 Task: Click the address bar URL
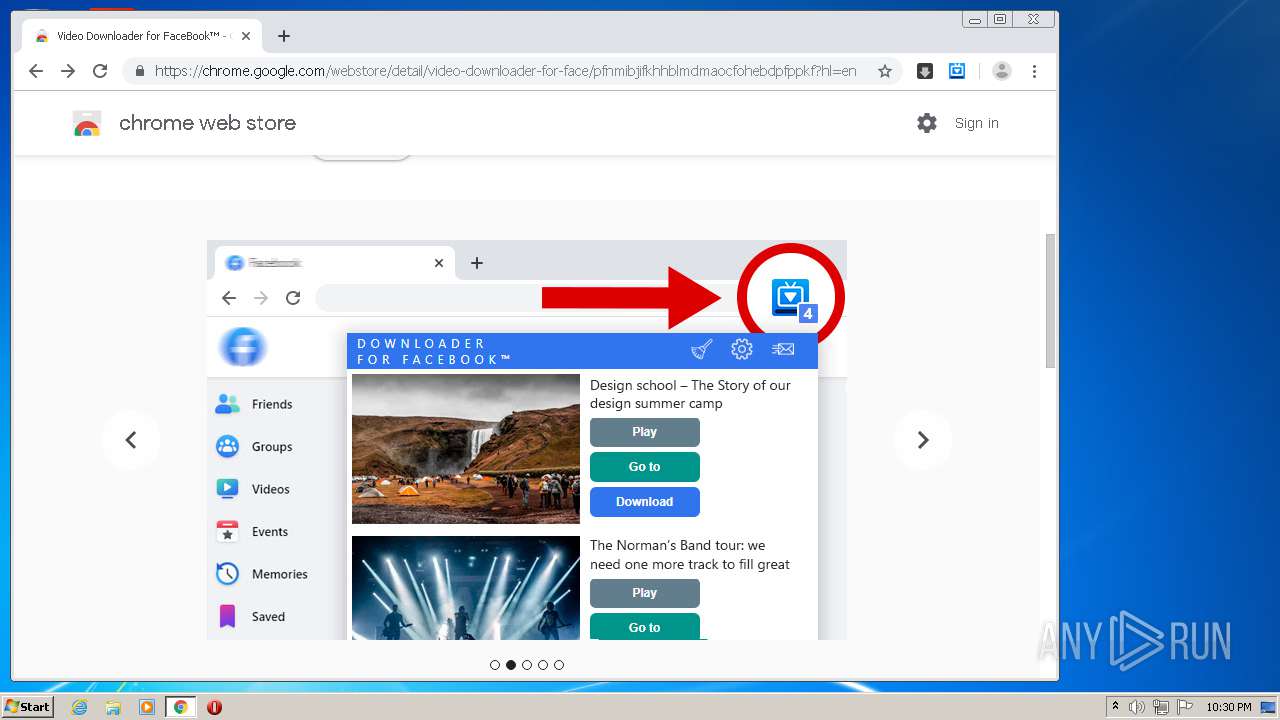505,71
